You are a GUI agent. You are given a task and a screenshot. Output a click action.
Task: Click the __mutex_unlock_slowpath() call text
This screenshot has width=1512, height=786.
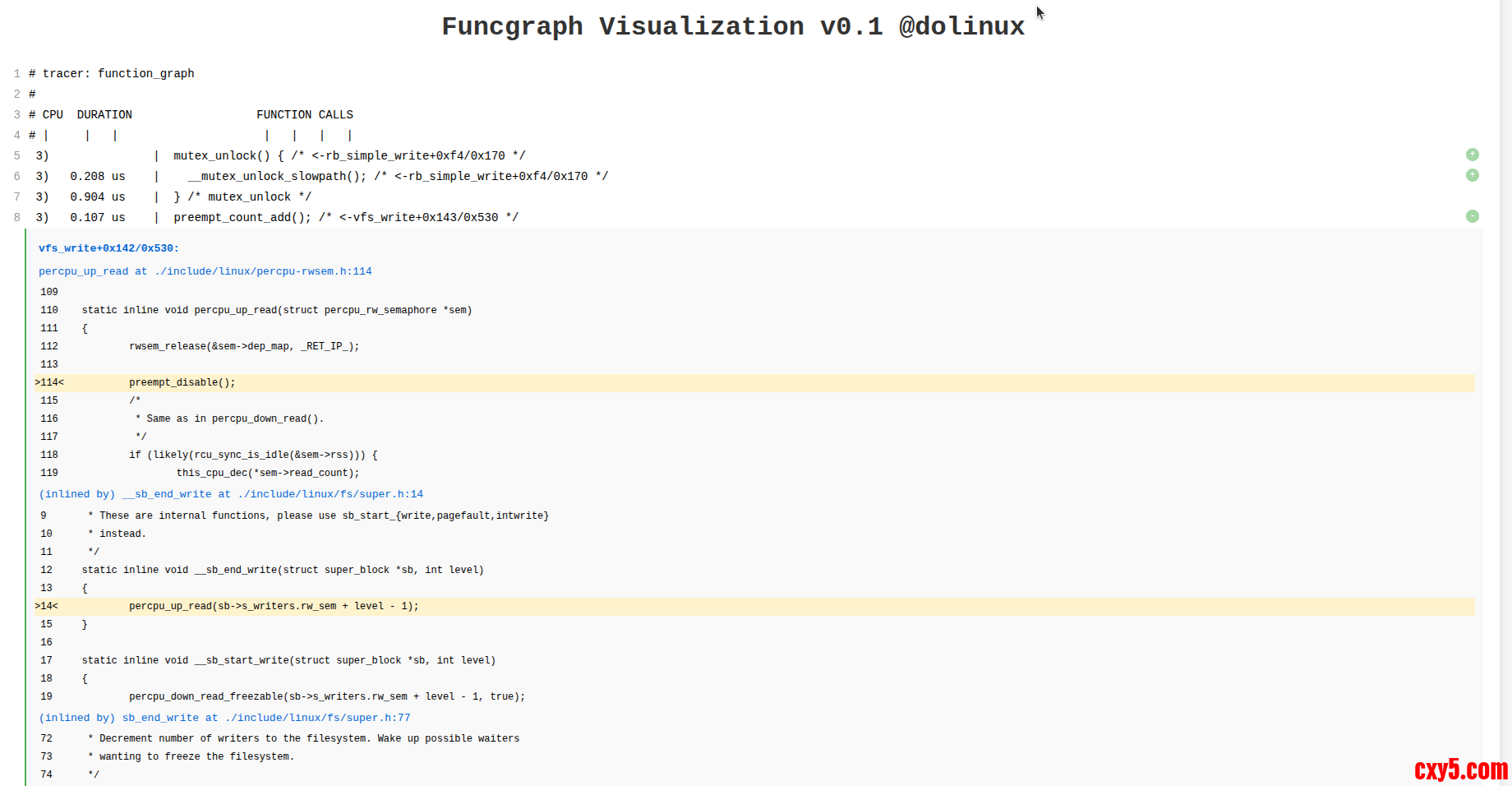click(276, 176)
